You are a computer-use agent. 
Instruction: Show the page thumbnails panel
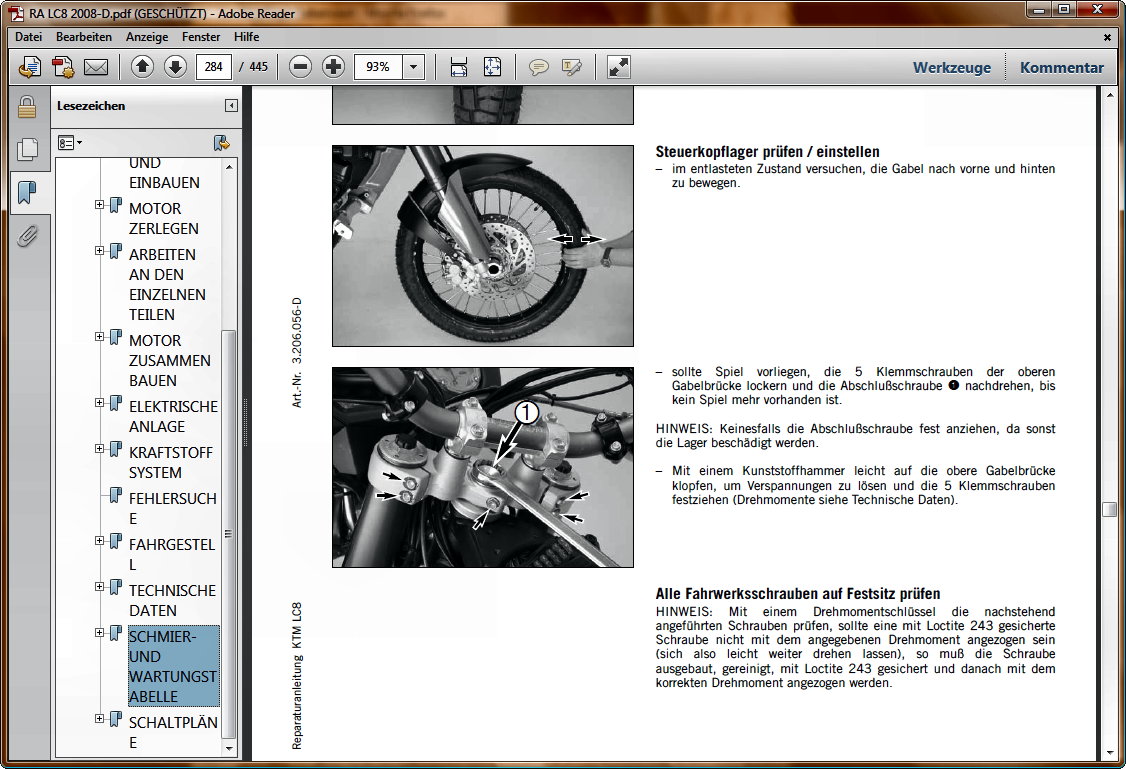(x=27, y=150)
